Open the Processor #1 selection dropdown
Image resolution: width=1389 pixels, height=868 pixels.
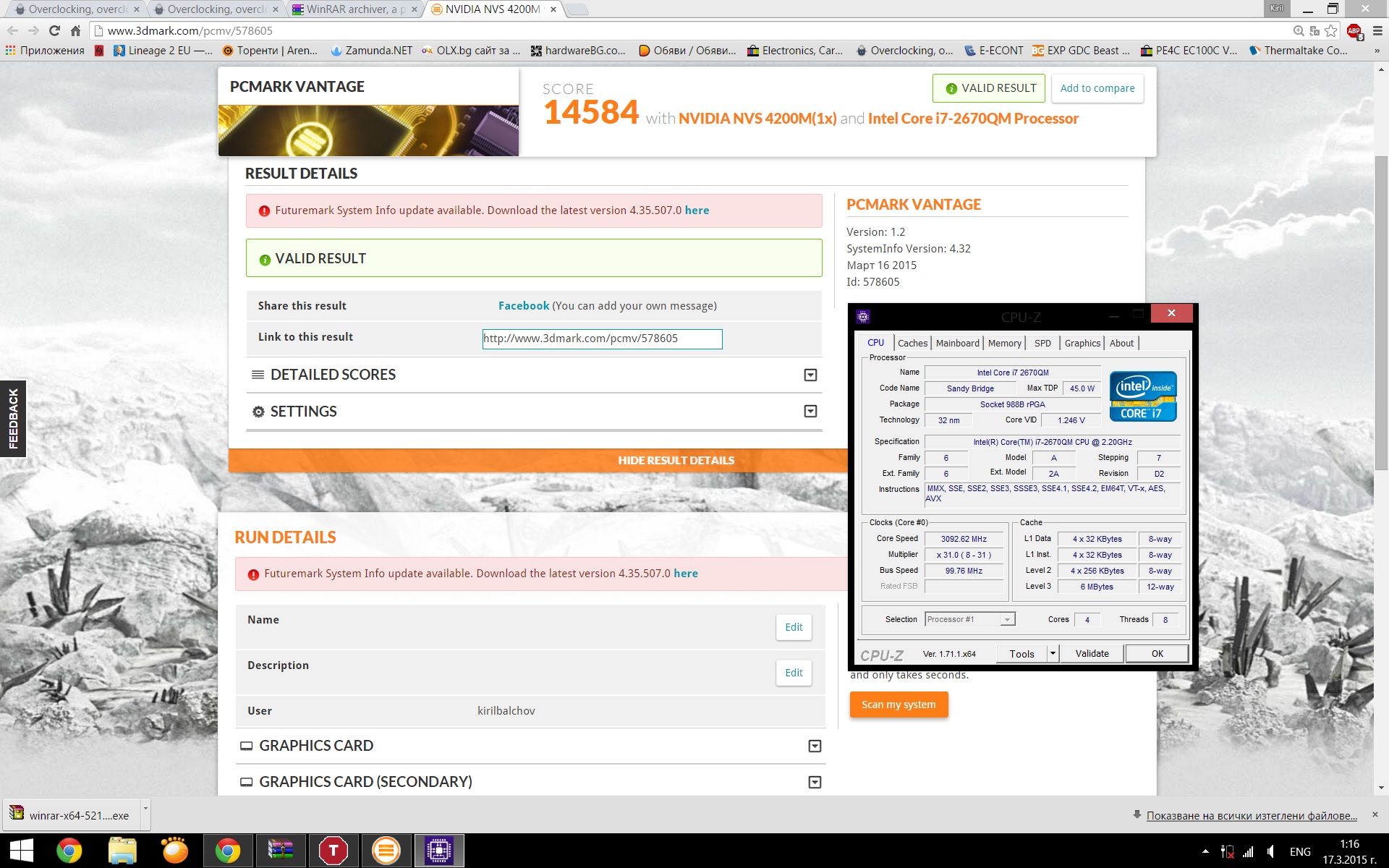pyautogui.click(x=970, y=619)
